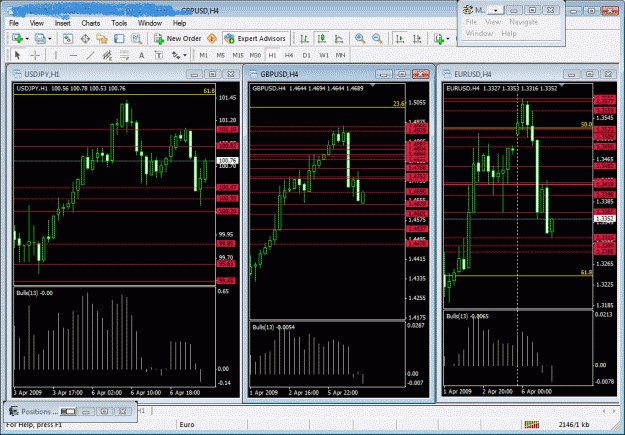The height and width of the screenshot is (435, 625).
Task: Toggle the Expert Advisors button
Action: (x=256, y=39)
